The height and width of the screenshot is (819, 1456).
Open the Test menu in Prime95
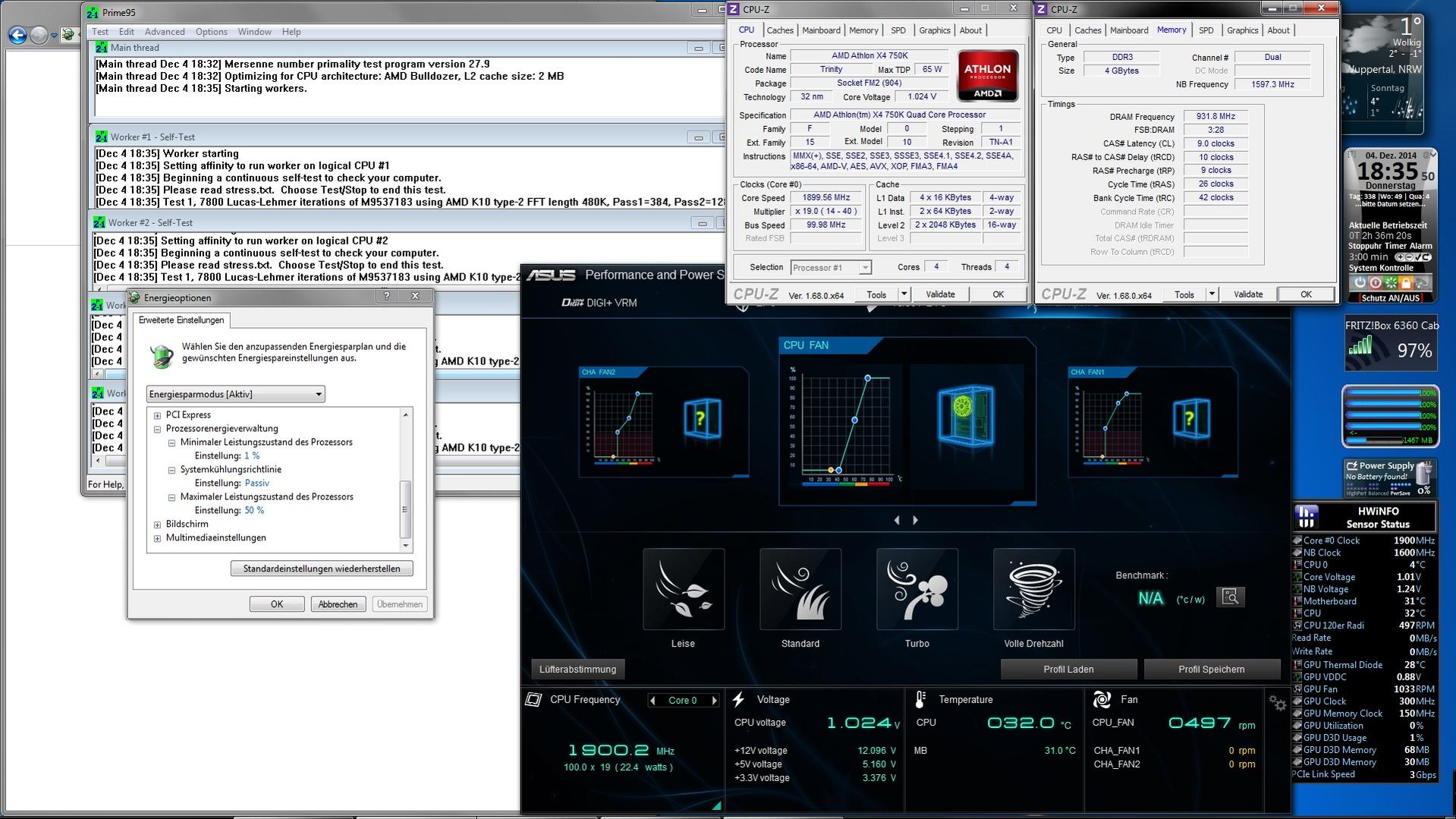[x=100, y=32]
